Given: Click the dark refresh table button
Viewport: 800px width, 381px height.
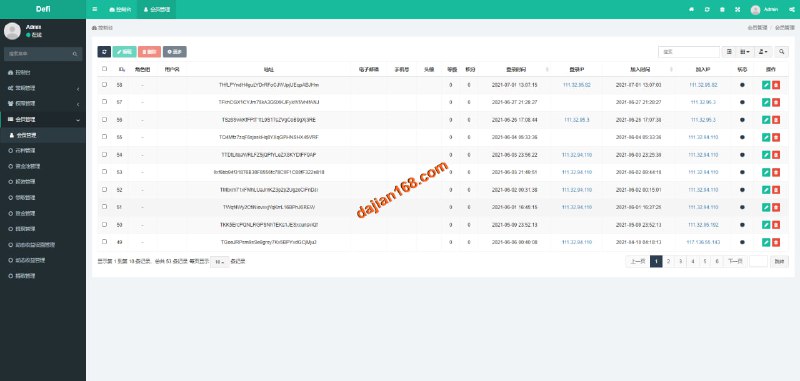Looking at the screenshot, I should (104, 52).
